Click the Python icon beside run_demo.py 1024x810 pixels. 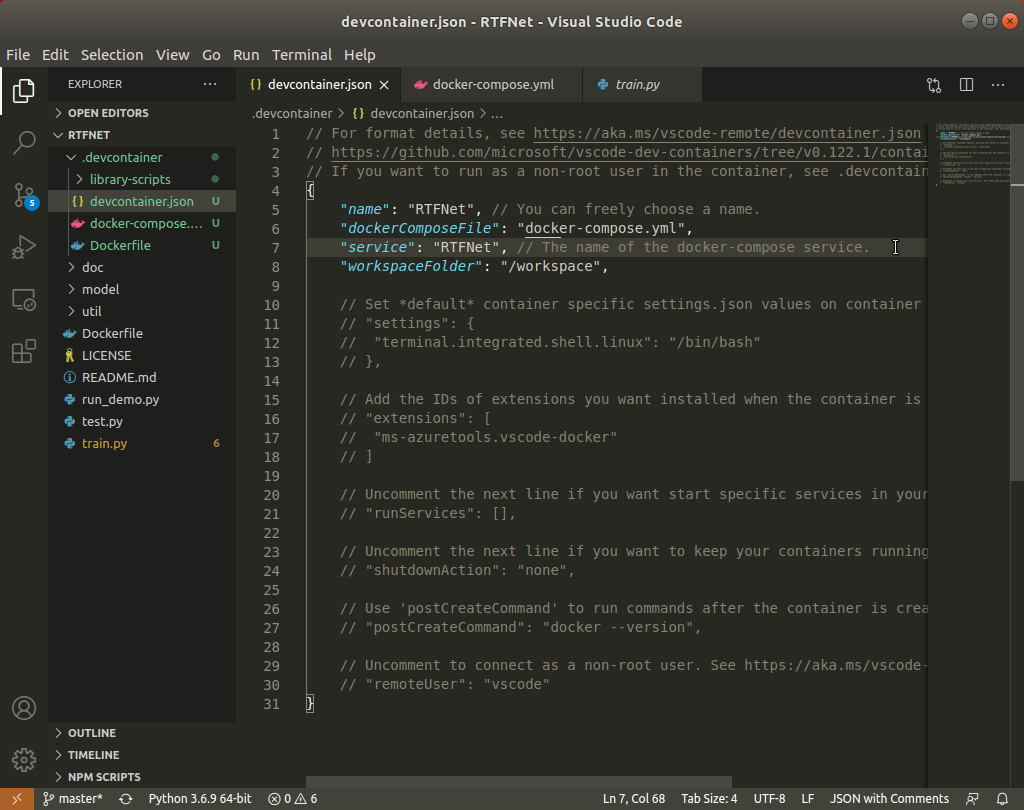click(70, 400)
